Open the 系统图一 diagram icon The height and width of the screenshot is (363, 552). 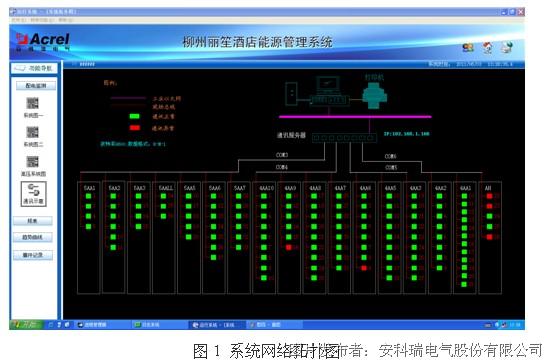click(33, 103)
